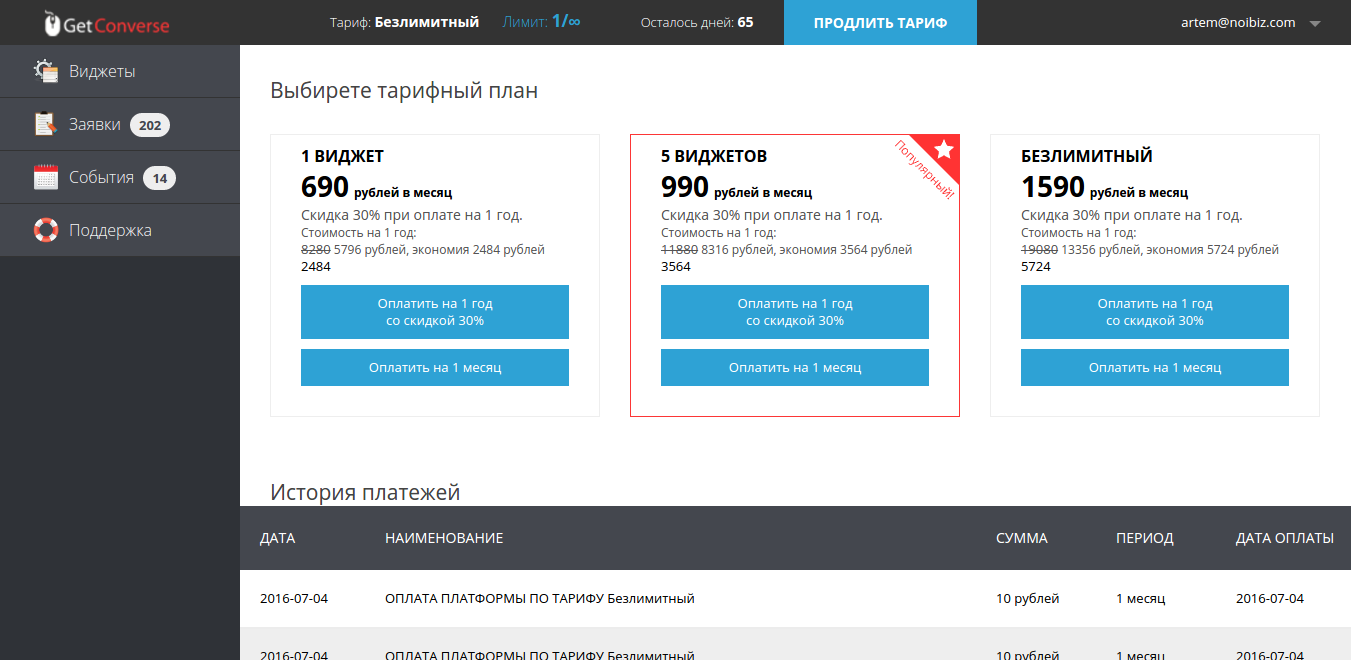Click the 14 badge next to События
Viewport: 1351px width, 660px height.
159,178
